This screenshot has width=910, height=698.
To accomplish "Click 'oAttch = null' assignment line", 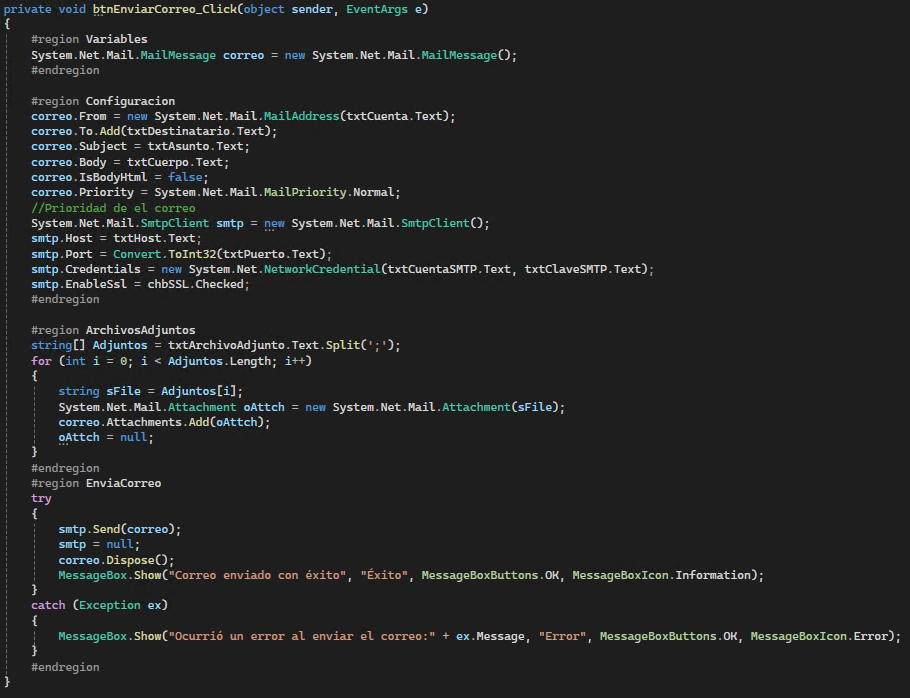I will [x=106, y=437].
